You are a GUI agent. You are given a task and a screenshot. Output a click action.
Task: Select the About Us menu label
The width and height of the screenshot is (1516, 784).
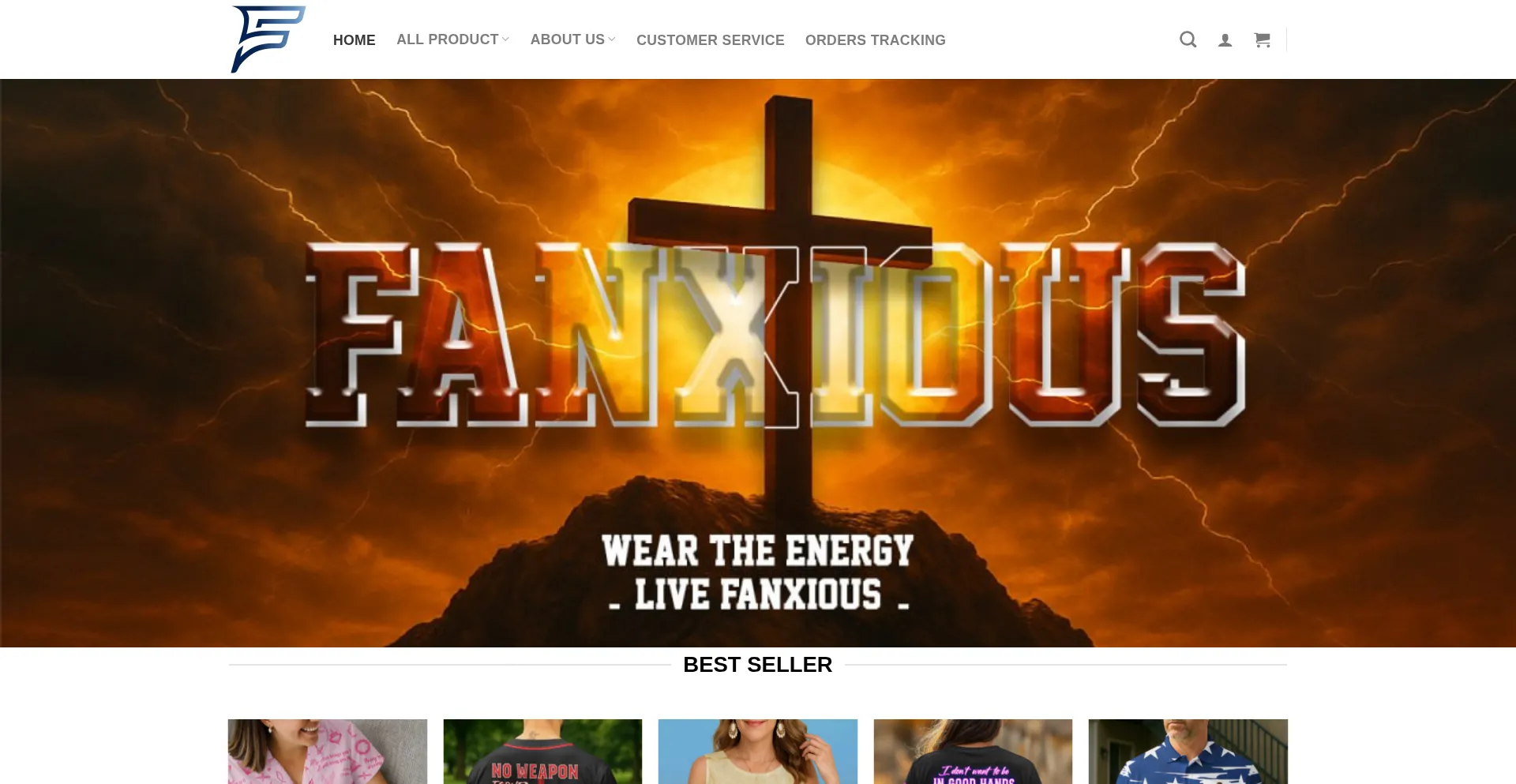click(567, 39)
